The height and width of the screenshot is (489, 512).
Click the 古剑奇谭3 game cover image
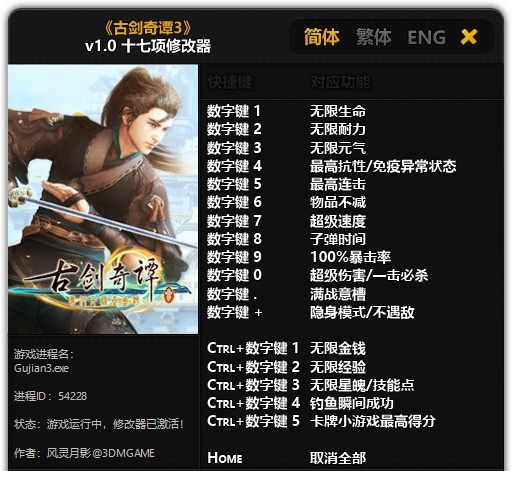(x=103, y=199)
